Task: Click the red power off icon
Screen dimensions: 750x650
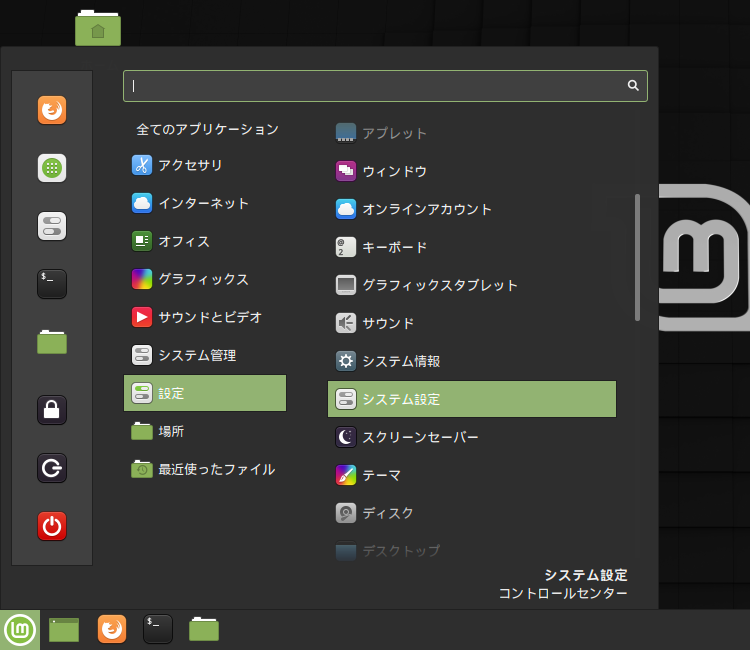Action: pyautogui.click(x=52, y=526)
